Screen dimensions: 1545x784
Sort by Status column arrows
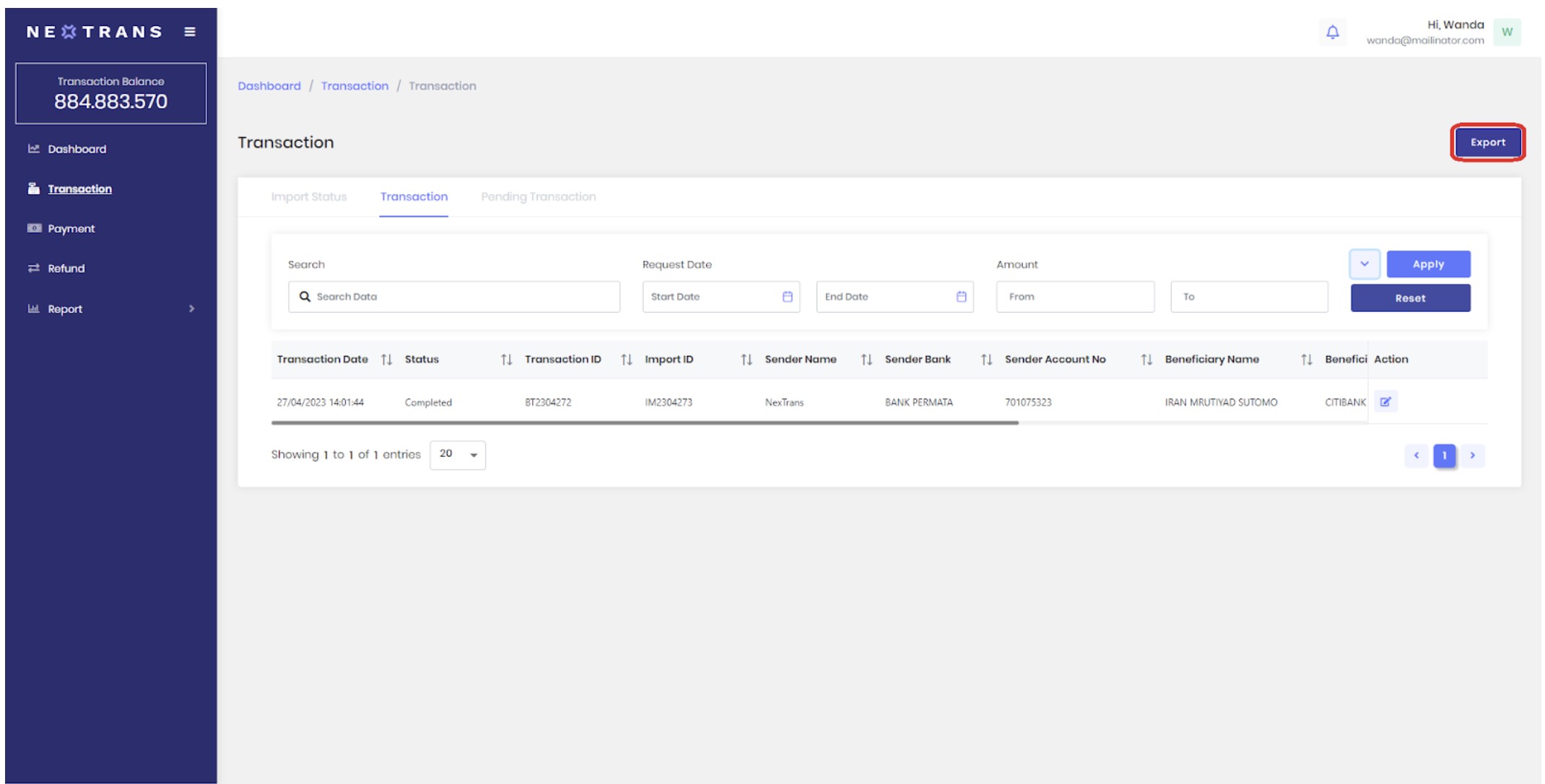[506, 360]
